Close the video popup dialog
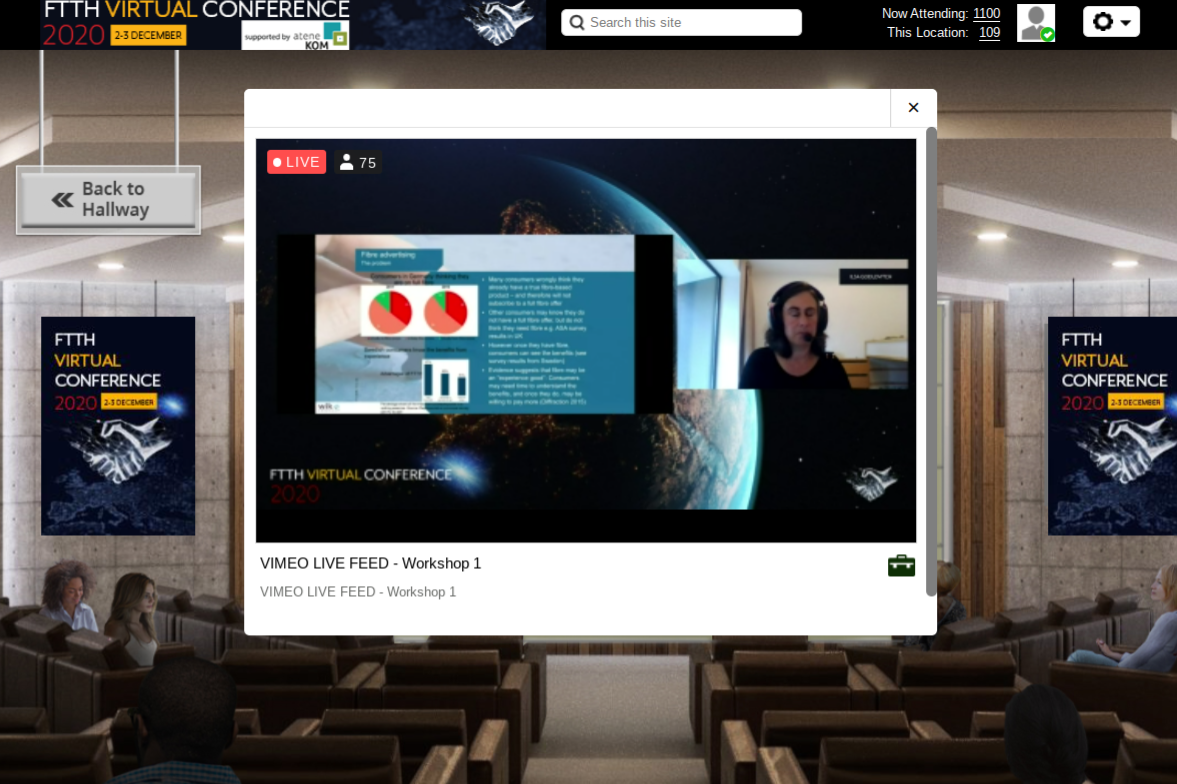The width and height of the screenshot is (1177, 784). [x=914, y=107]
